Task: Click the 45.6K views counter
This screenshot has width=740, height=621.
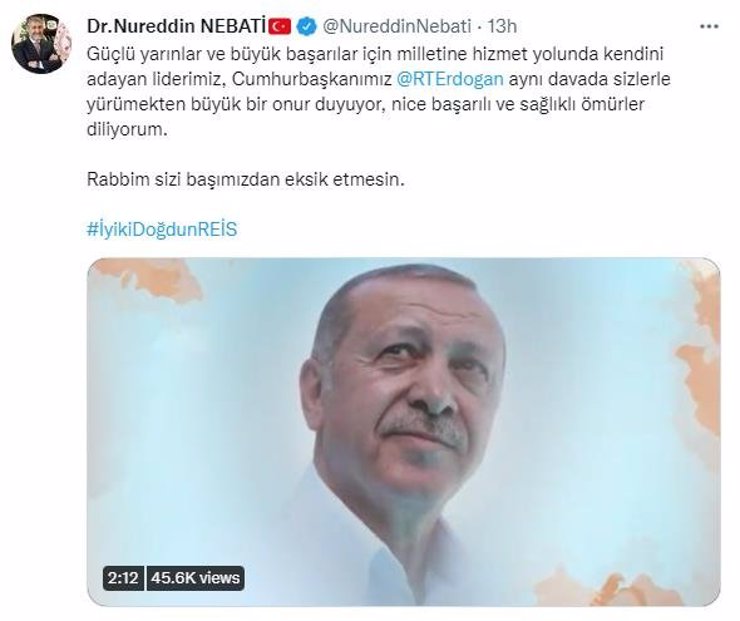Action: (195, 578)
